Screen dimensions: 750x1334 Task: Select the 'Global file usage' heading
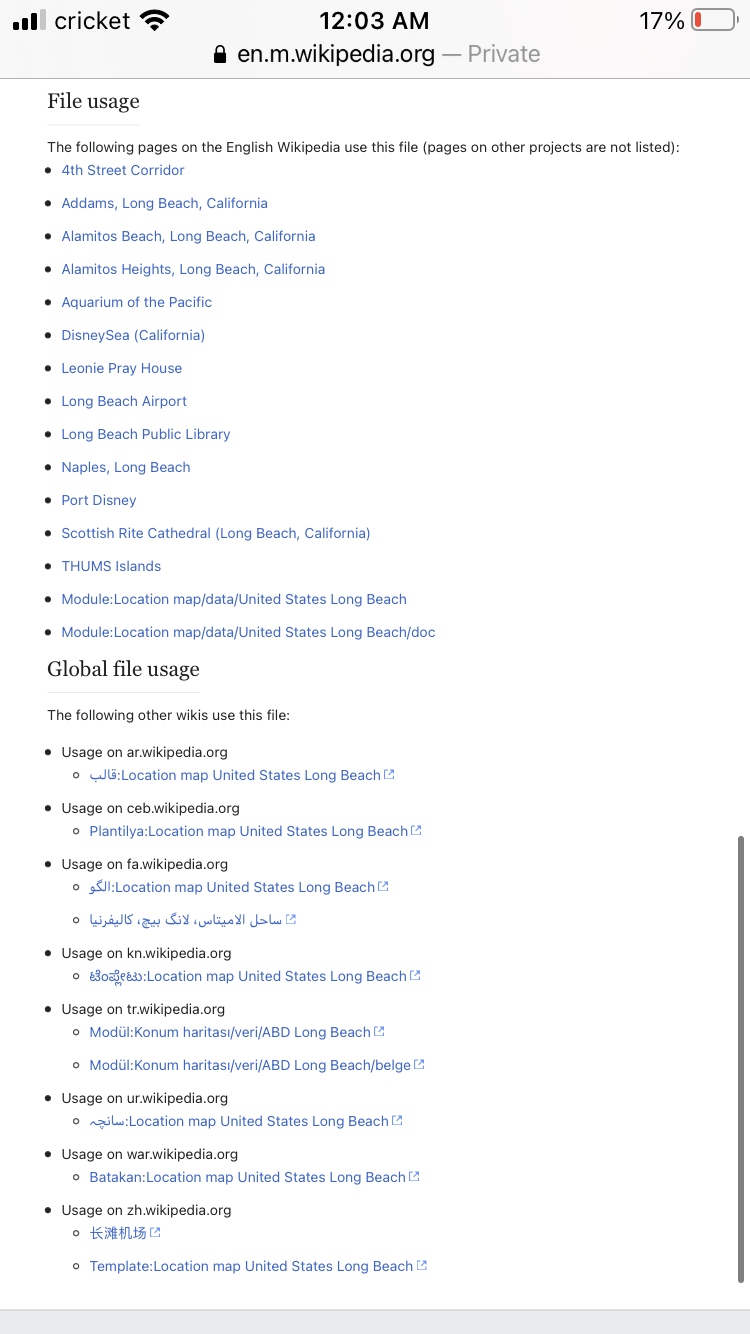(123, 669)
